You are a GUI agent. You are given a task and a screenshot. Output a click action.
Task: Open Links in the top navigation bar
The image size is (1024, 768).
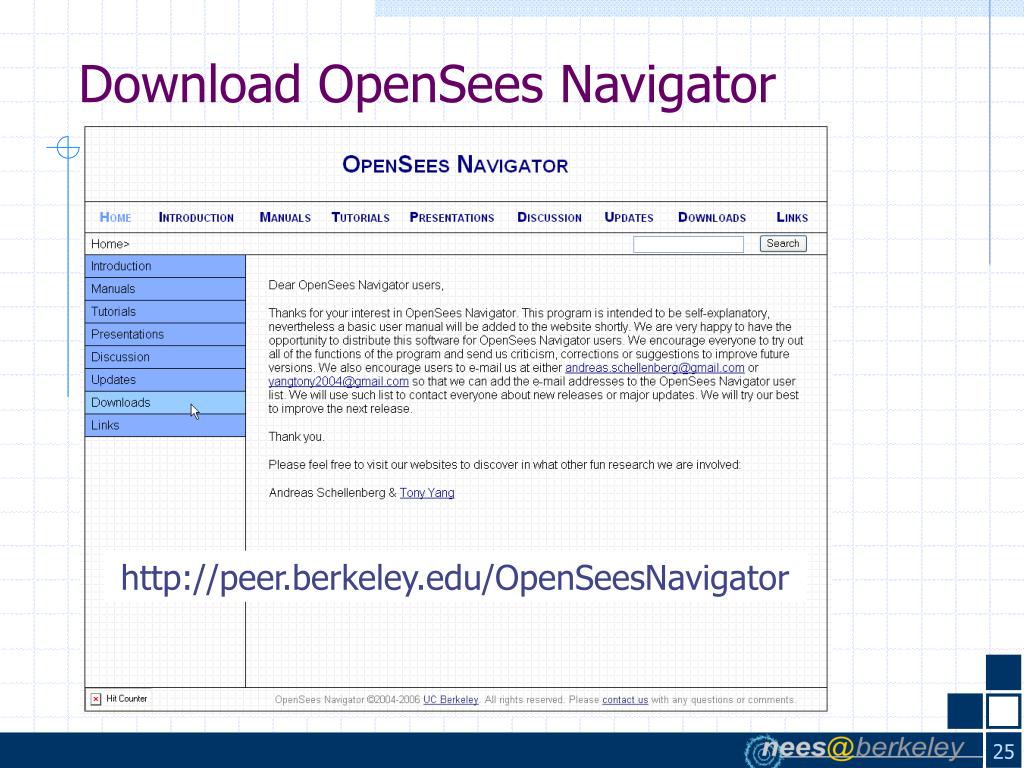792,217
